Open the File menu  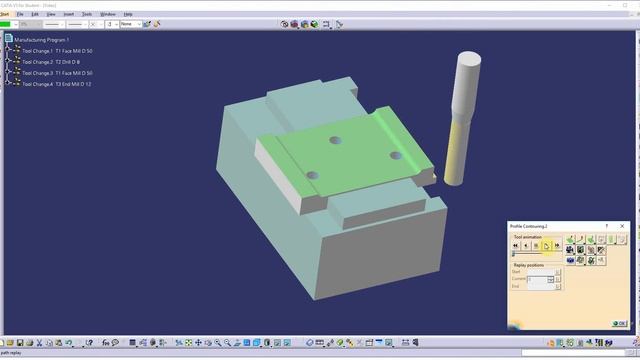point(20,14)
